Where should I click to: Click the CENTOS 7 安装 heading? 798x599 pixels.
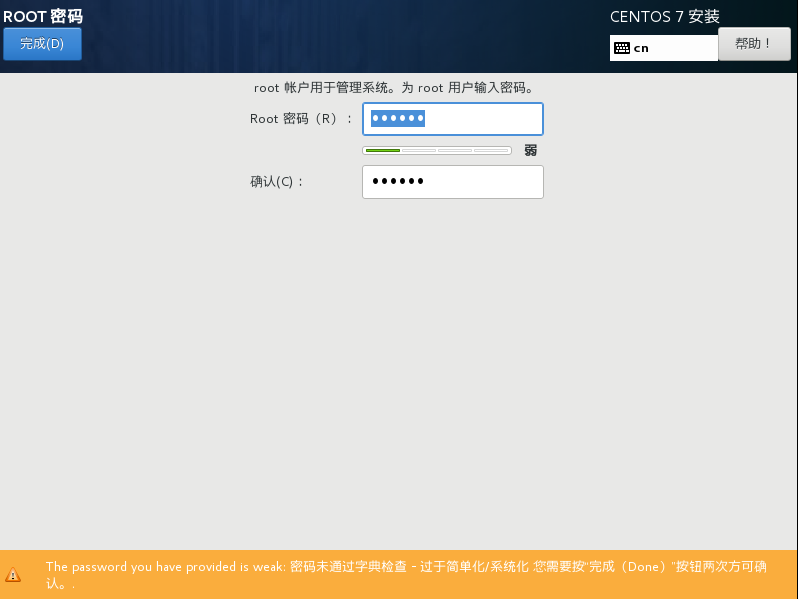click(665, 16)
